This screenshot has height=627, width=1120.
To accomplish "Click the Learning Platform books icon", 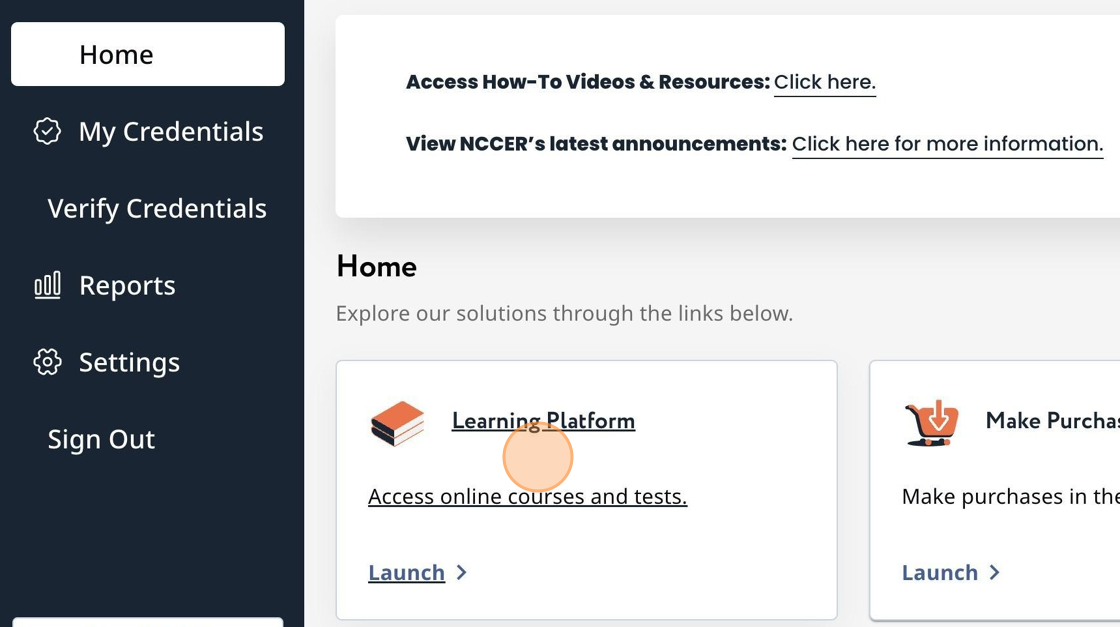I will pos(397,423).
